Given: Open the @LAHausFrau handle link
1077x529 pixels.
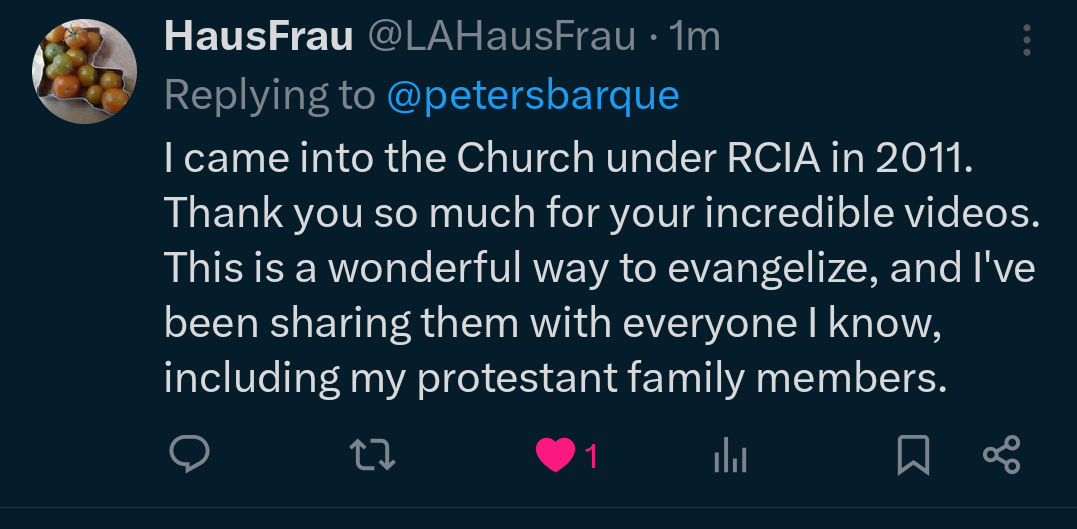Looking at the screenshot, I should point(501,37).
